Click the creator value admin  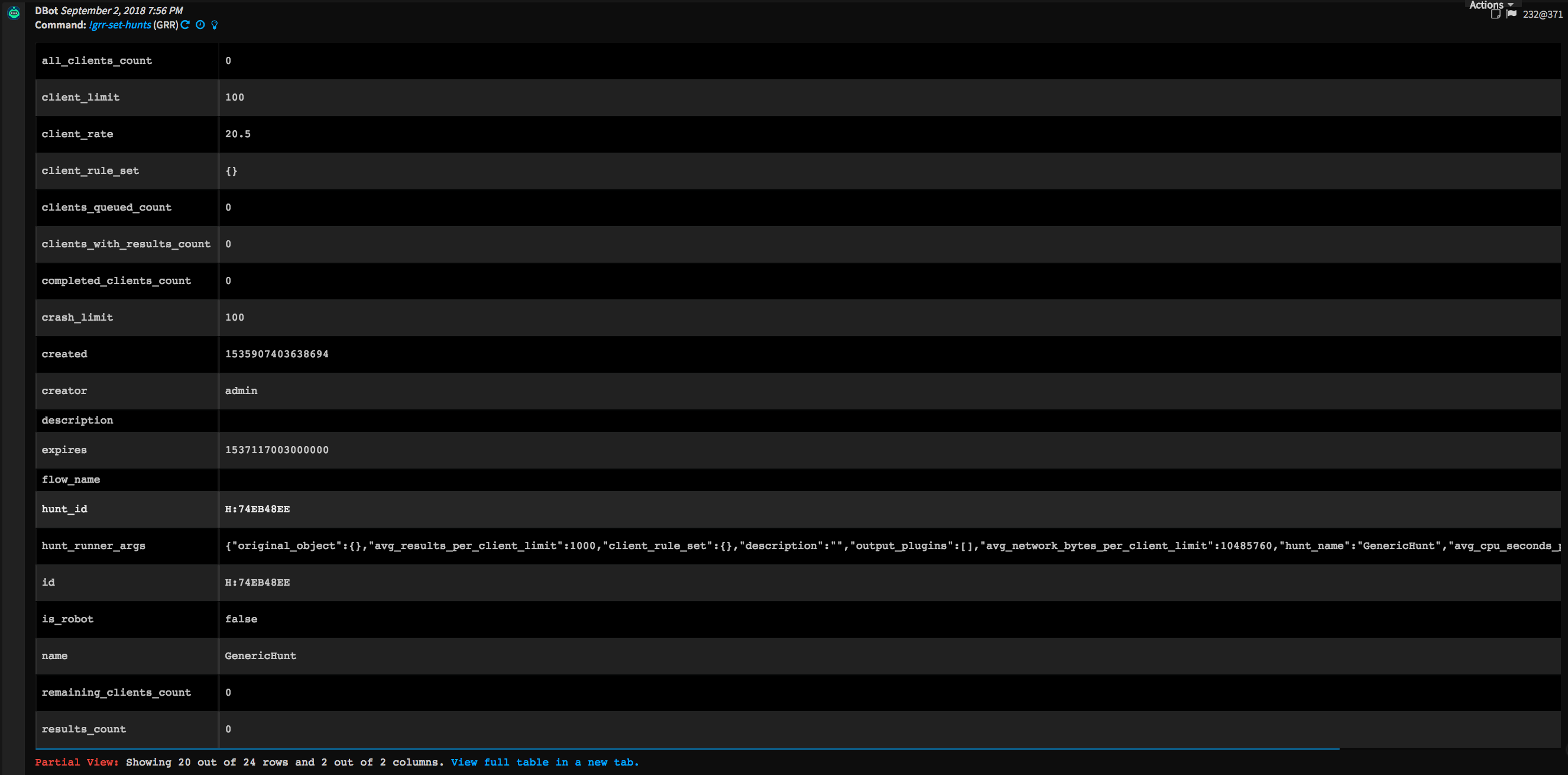pyautogui.click(x=241, y=390)
